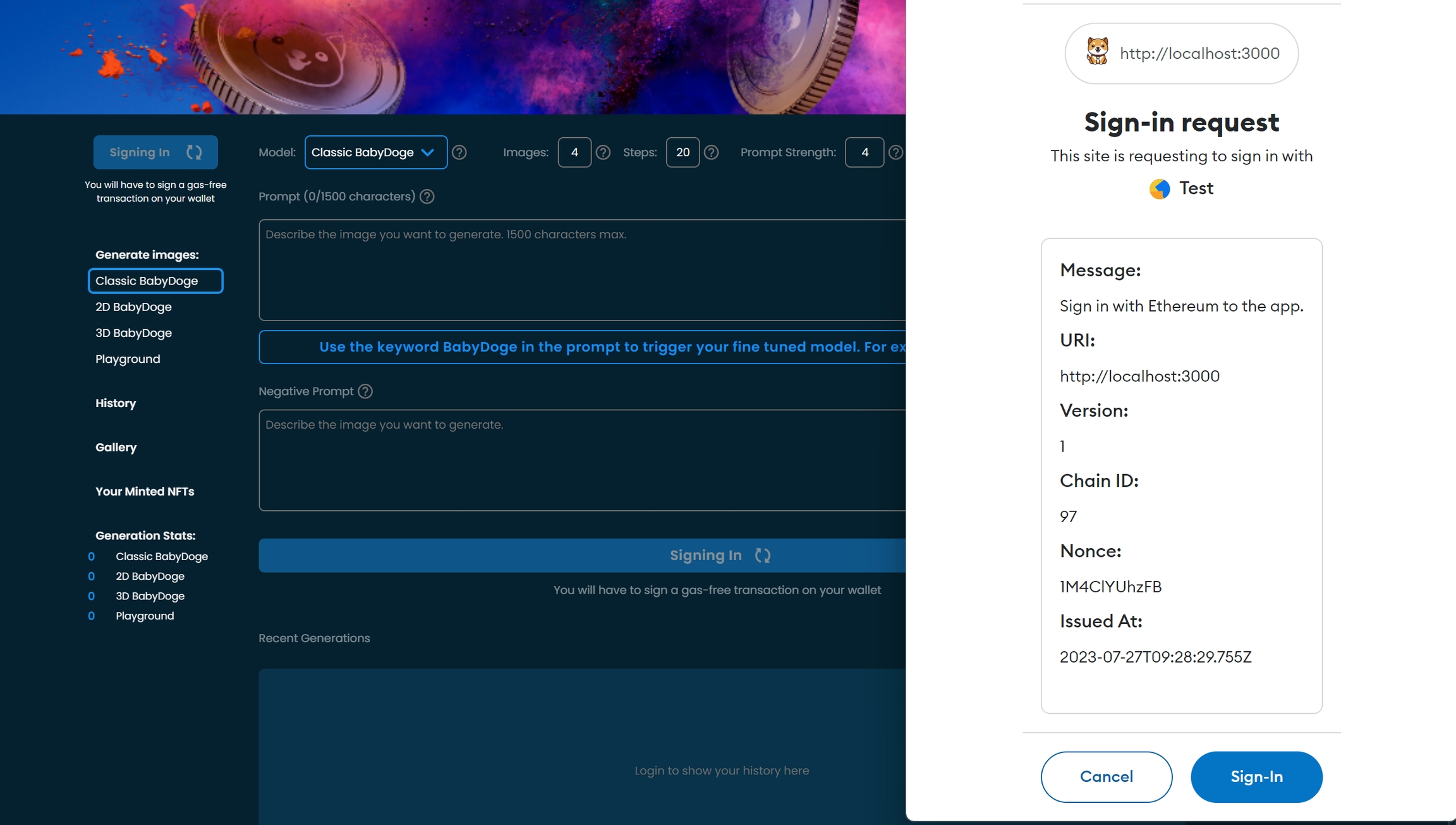Select 3D BabyDoge in sidebar
This screenshot has width=1456, height=825.
coord(133,333)
